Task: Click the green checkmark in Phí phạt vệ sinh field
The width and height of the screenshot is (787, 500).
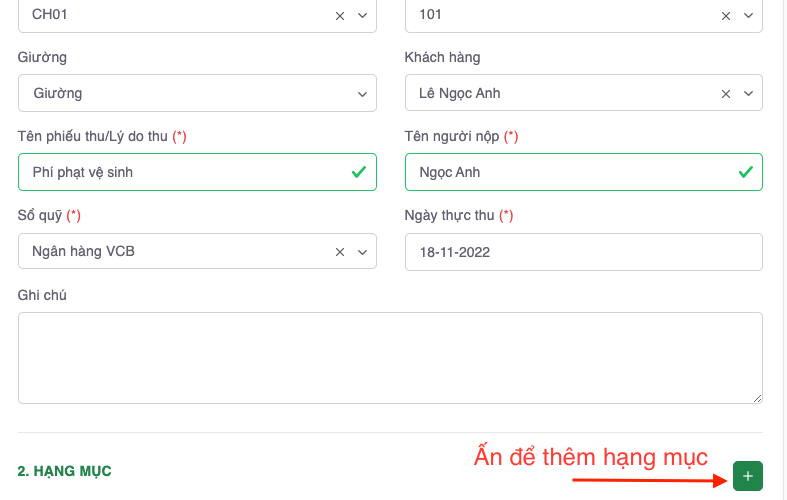Action: point(358,172)
